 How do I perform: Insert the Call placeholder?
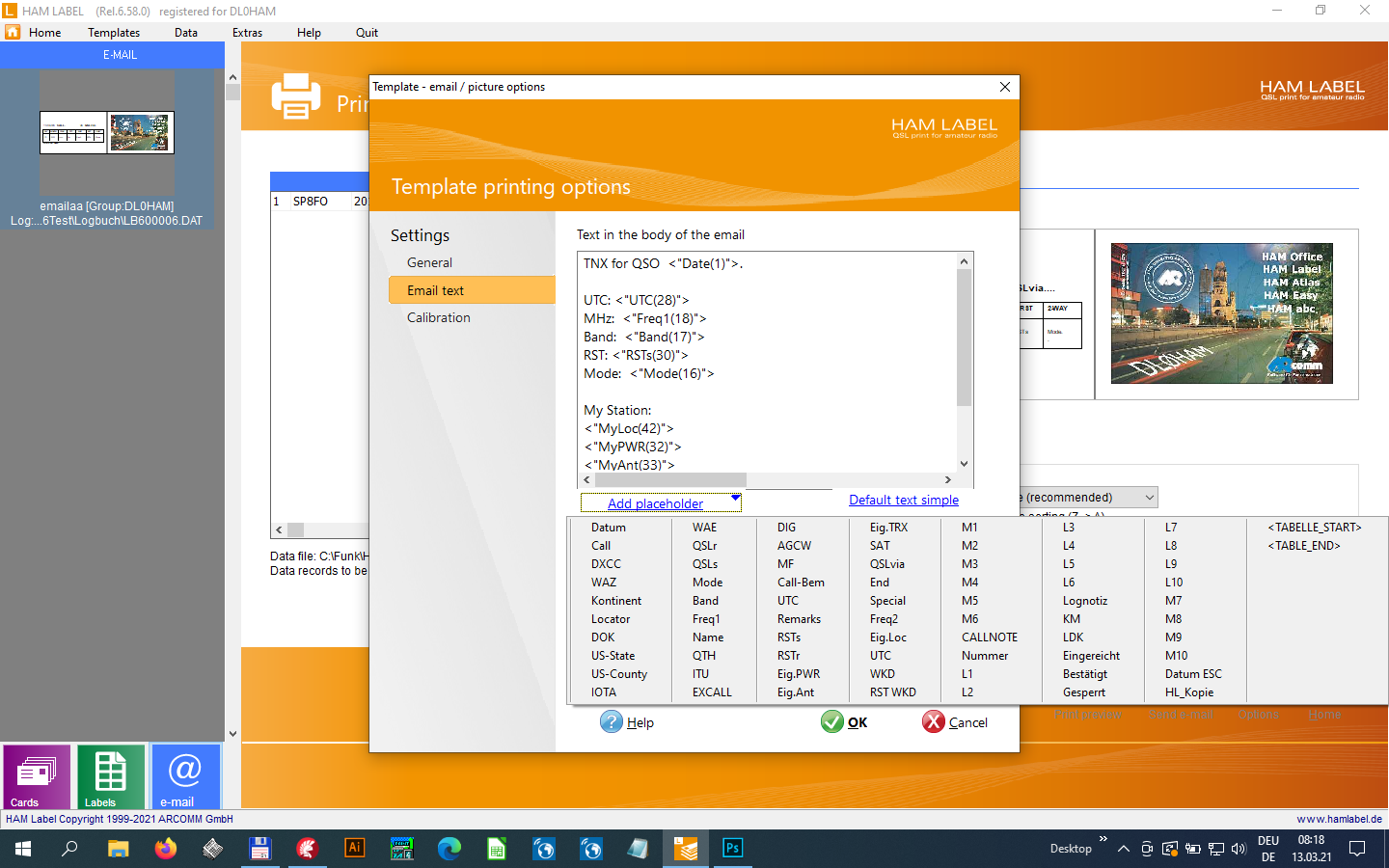(601, 546)
